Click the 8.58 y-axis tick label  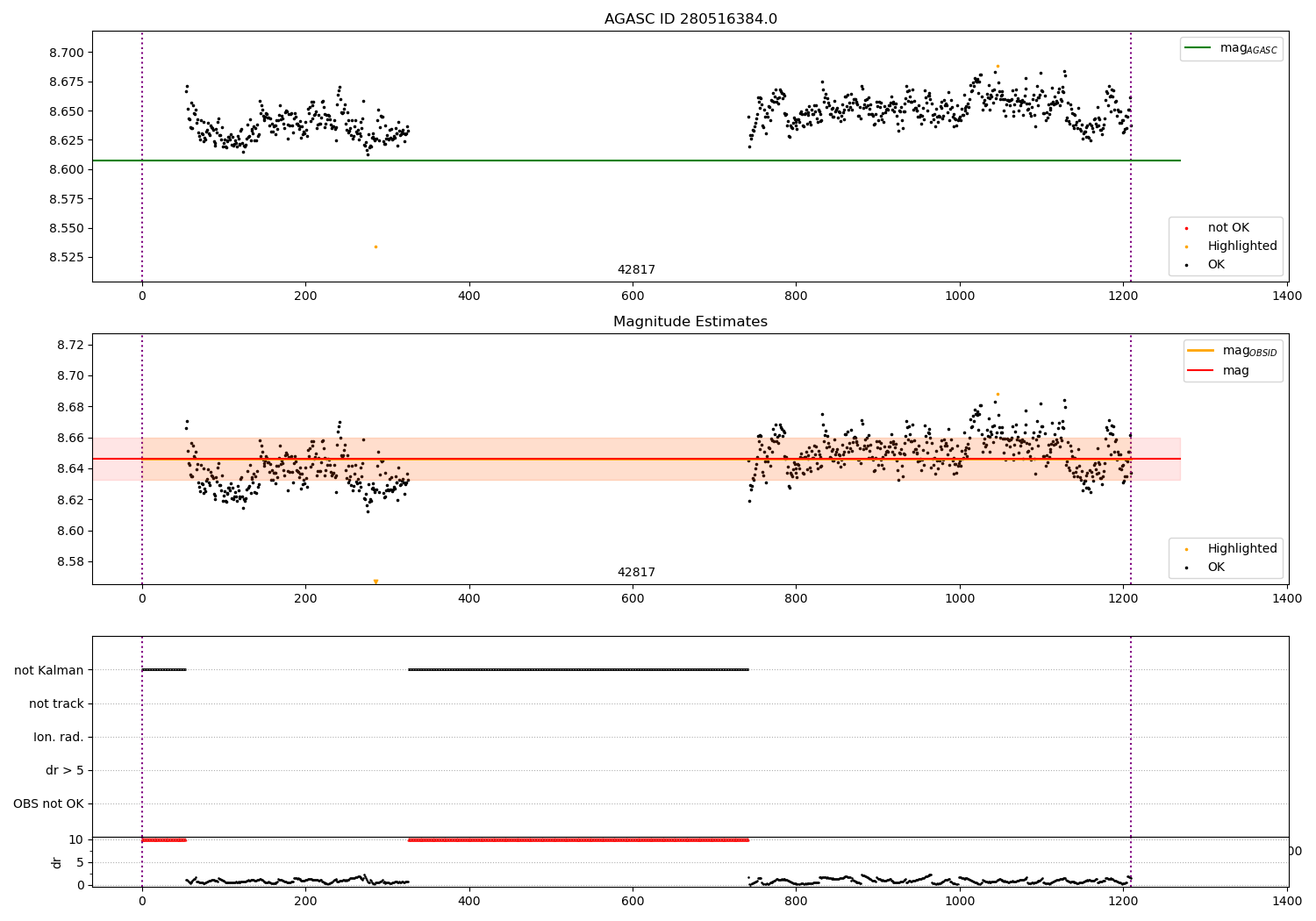tap(70, 561)
